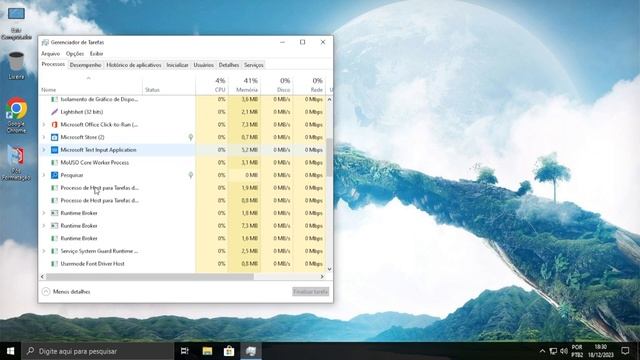The width and height of the screenshot is (640, 360).
Task: Click the Lightshot process icon
Action: click(54, 112)
